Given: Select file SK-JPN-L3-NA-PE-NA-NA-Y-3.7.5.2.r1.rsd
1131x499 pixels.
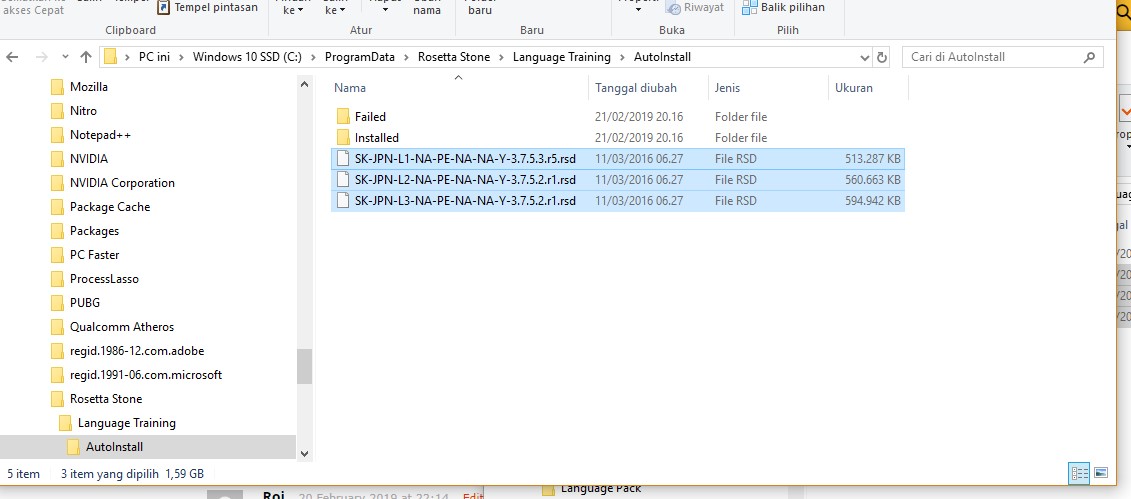Looking at the screenshot, I should tap(465, 200).
